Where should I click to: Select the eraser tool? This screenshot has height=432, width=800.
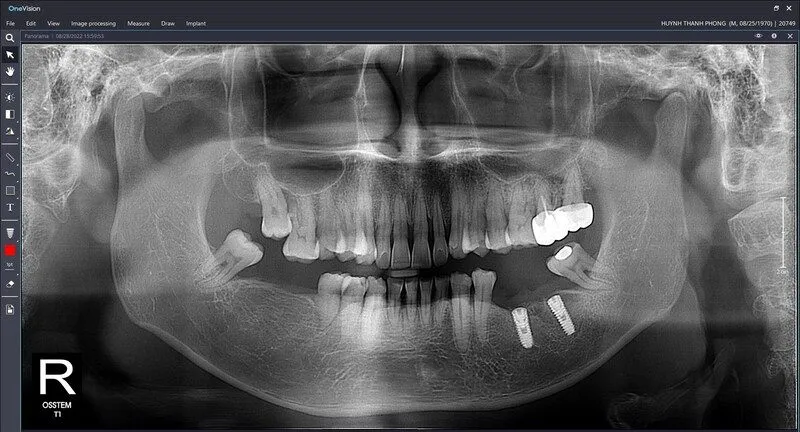(x=10, y=284)
